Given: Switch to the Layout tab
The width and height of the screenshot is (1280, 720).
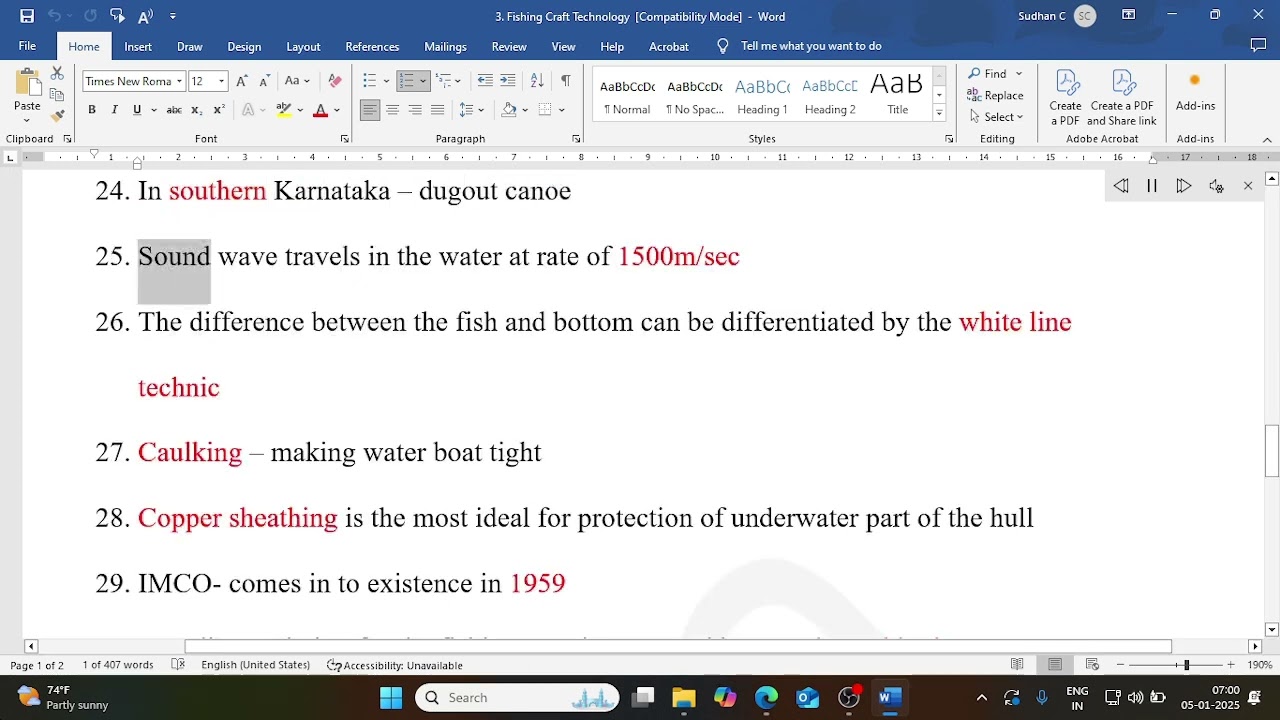Looking at the screenshot, I should [x=303, y=46].
